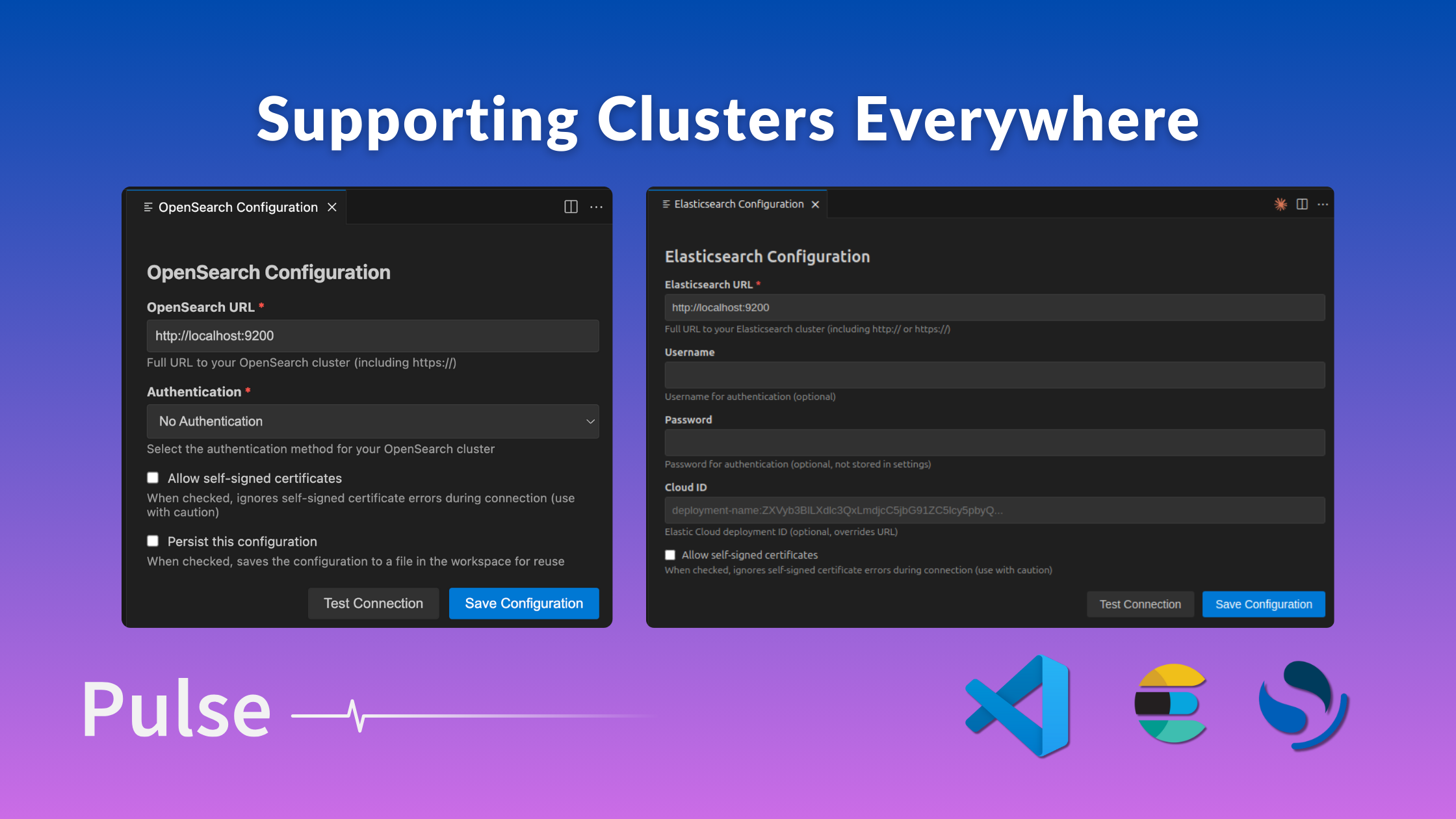Click split editor icon in Elasticsearch panel

1302,204
